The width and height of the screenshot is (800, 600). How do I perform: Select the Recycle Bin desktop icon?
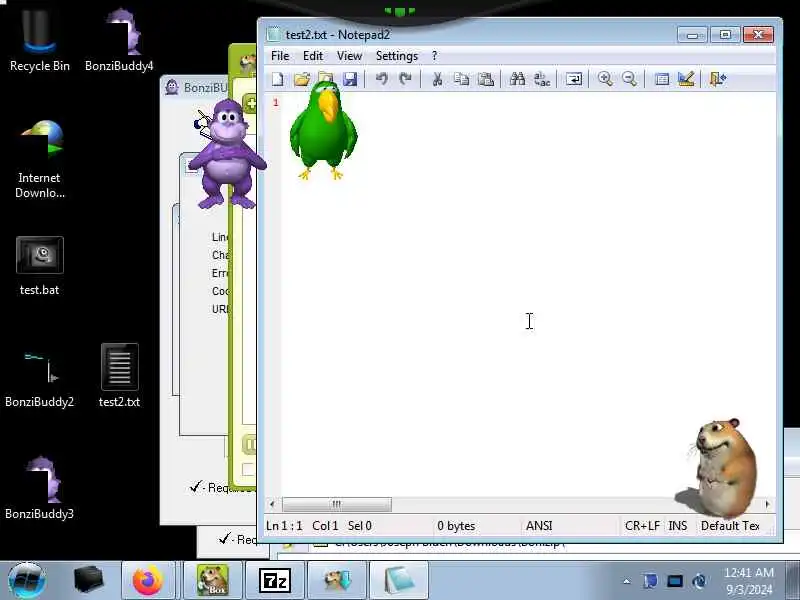click(x=40, y=40)
